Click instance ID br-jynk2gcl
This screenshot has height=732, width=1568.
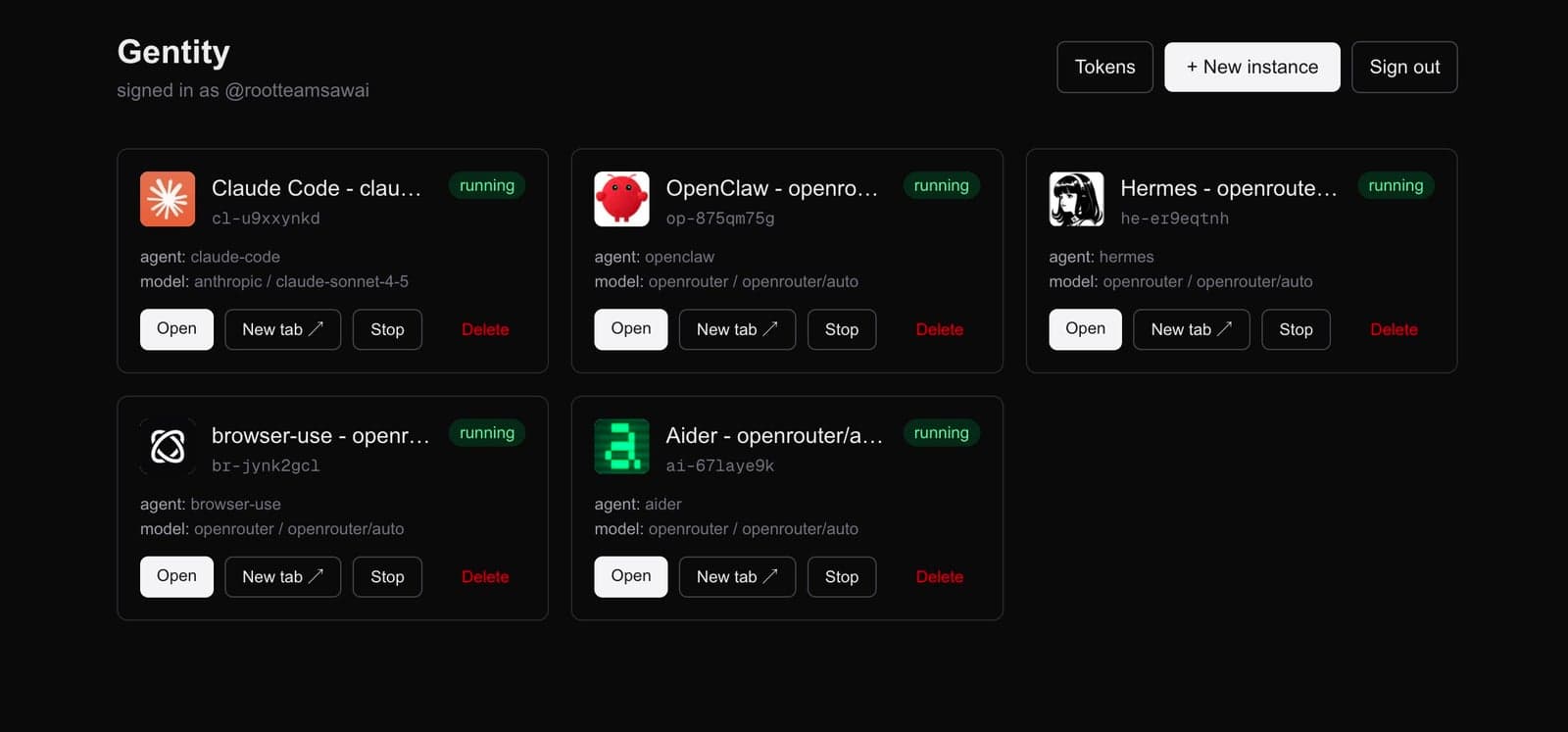pos(266,465)
